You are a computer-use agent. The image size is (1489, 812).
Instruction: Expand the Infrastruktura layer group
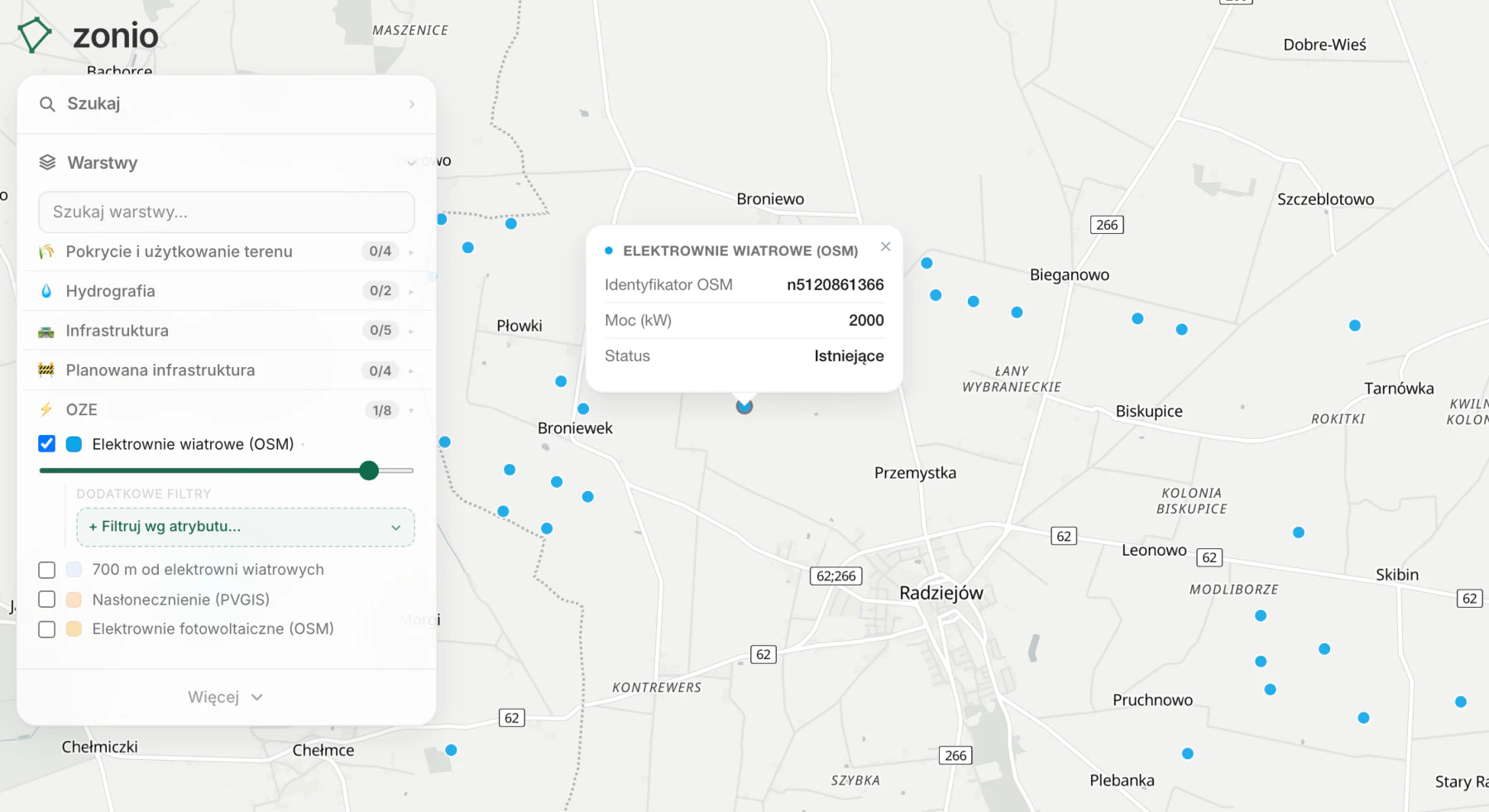(411, 331)
